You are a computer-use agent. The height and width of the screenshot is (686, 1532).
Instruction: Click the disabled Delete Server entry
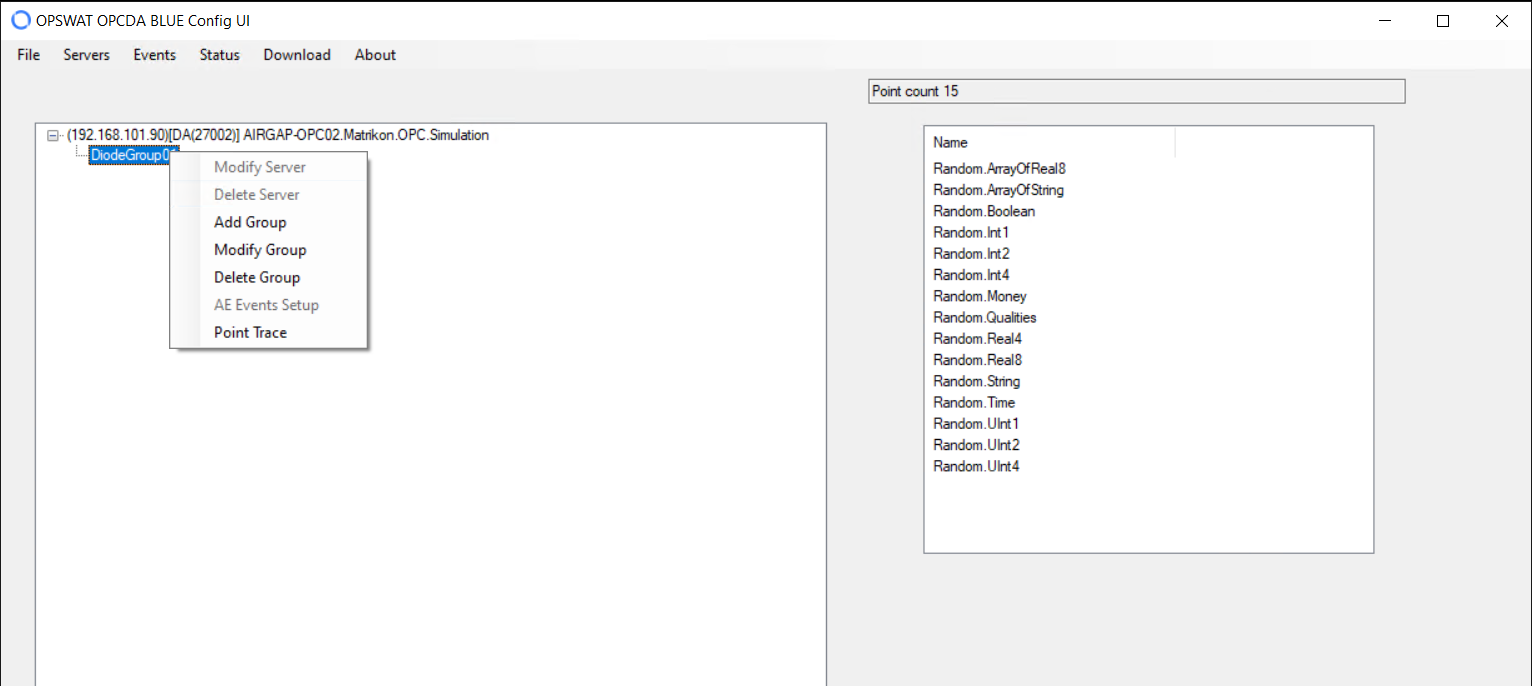pos(268,194)
